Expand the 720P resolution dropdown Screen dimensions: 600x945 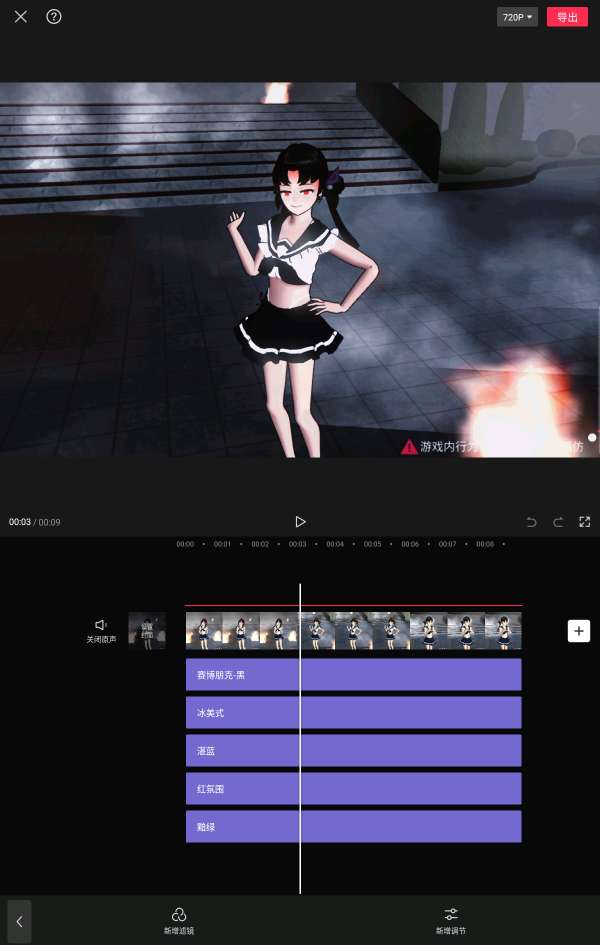pyautogui.click(x=518, y=17)
